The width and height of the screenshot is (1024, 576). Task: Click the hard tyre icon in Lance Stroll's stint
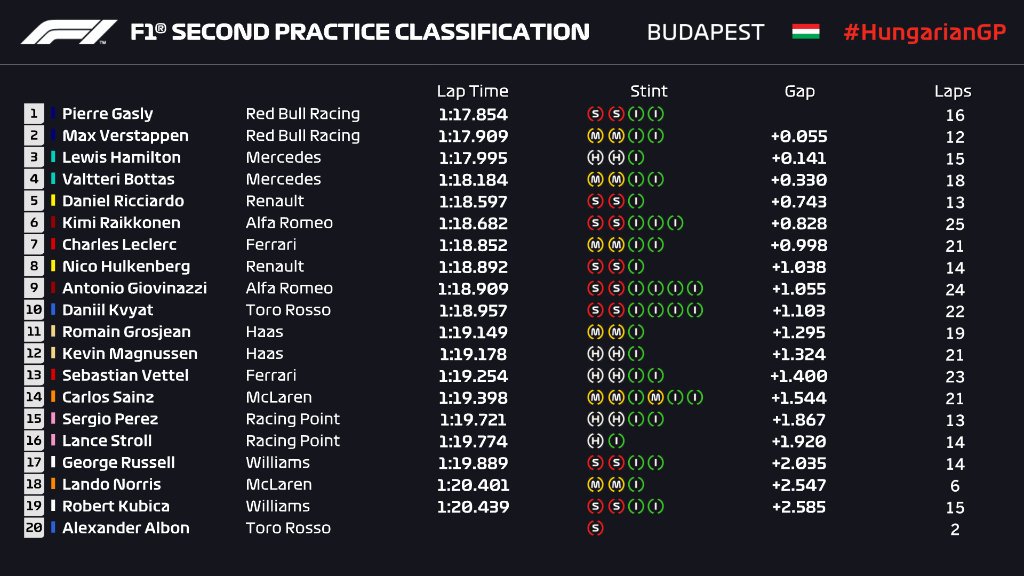click(x=596, y=441)
